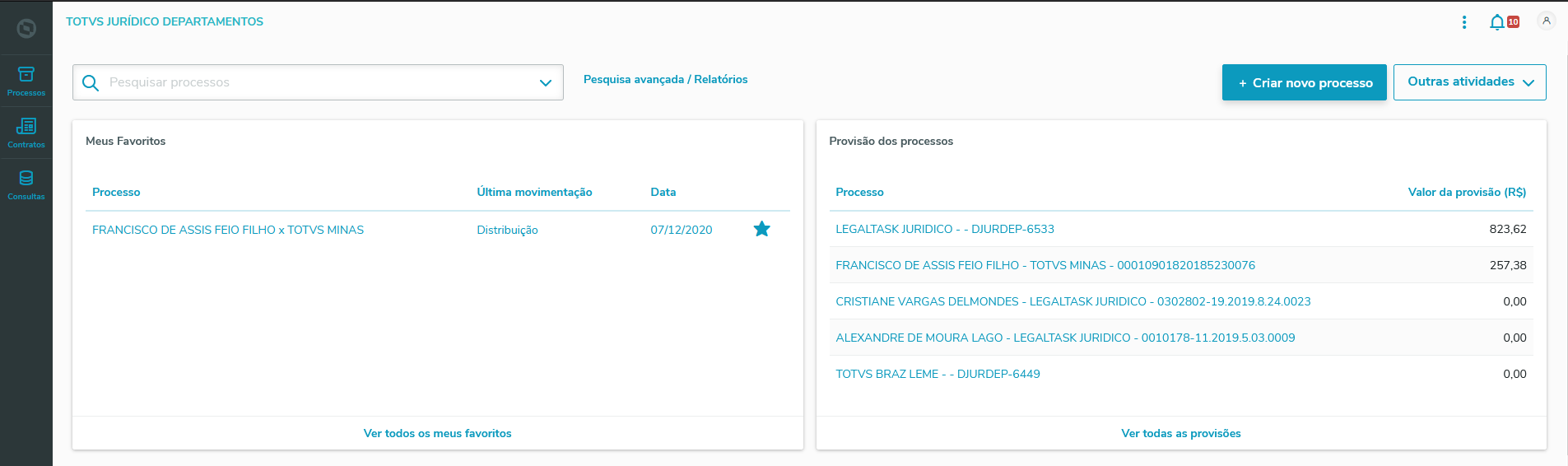Click Ver todas as provisões link
The width and height of the screenshot is (1568, 466).
(x=1181, y=433)
